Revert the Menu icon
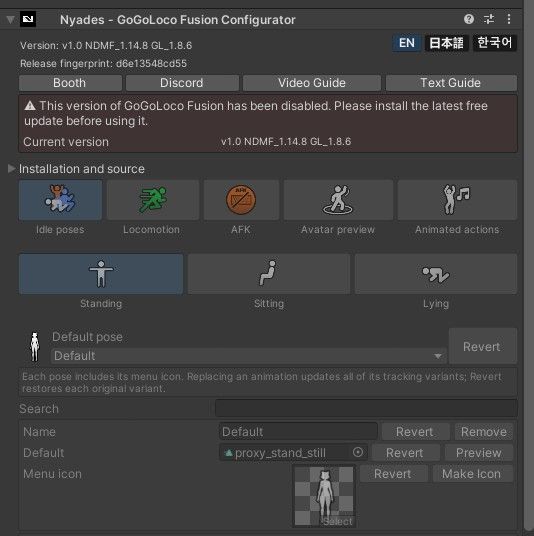This screenshot has width=534, height=536. click(x=393, y=474)
